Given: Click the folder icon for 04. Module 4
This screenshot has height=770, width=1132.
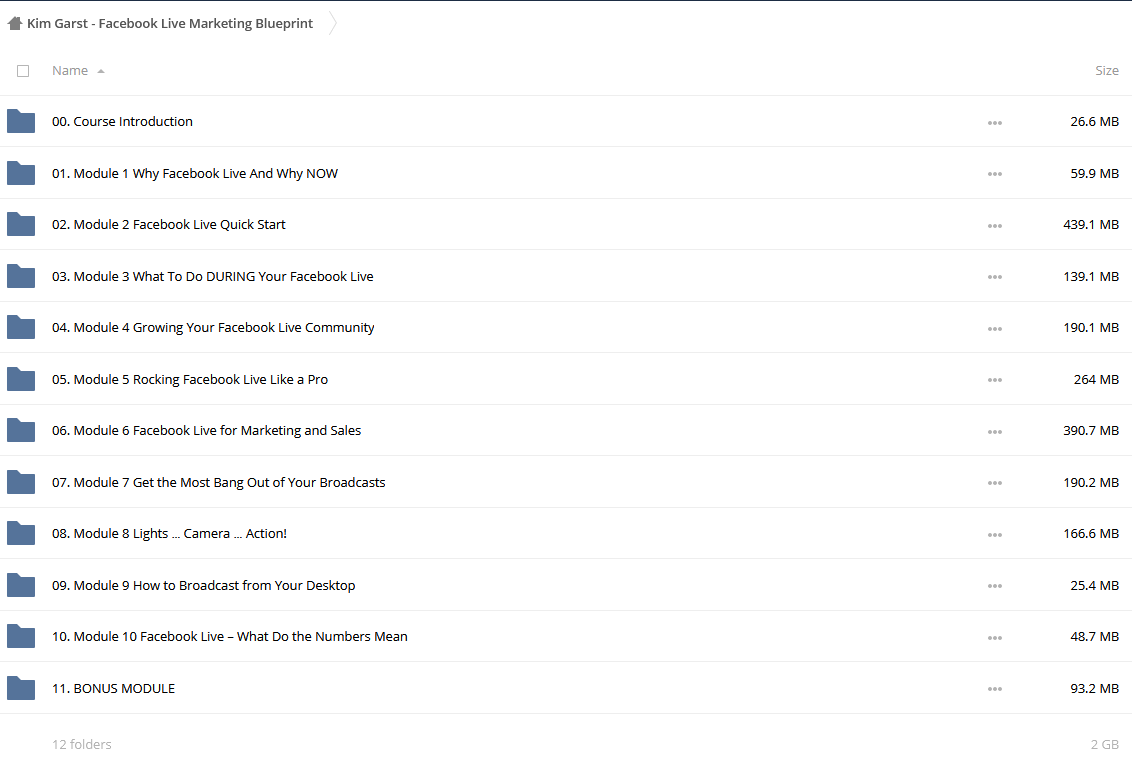Looking at the screenshot, I should [21, 328].
